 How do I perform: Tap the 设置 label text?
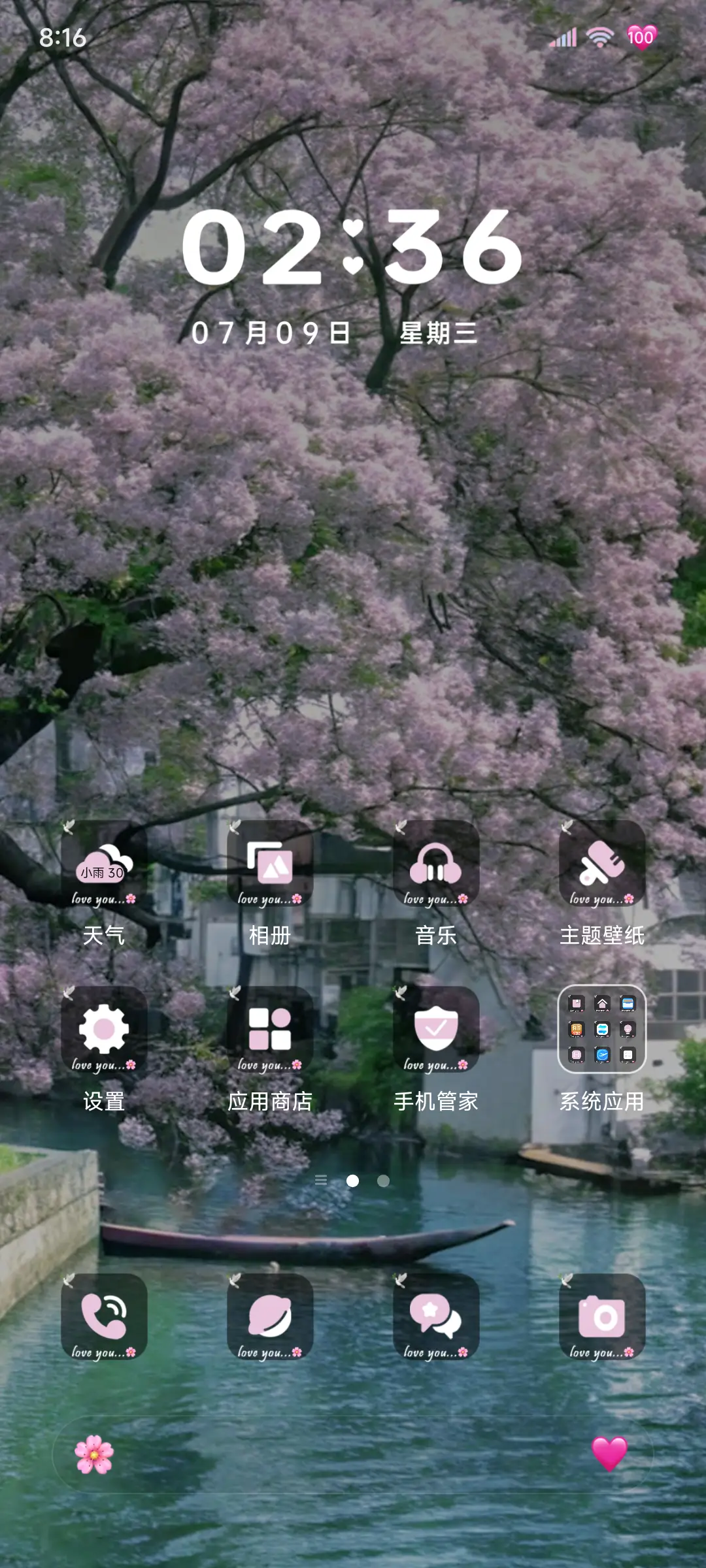pos(104,1102)
